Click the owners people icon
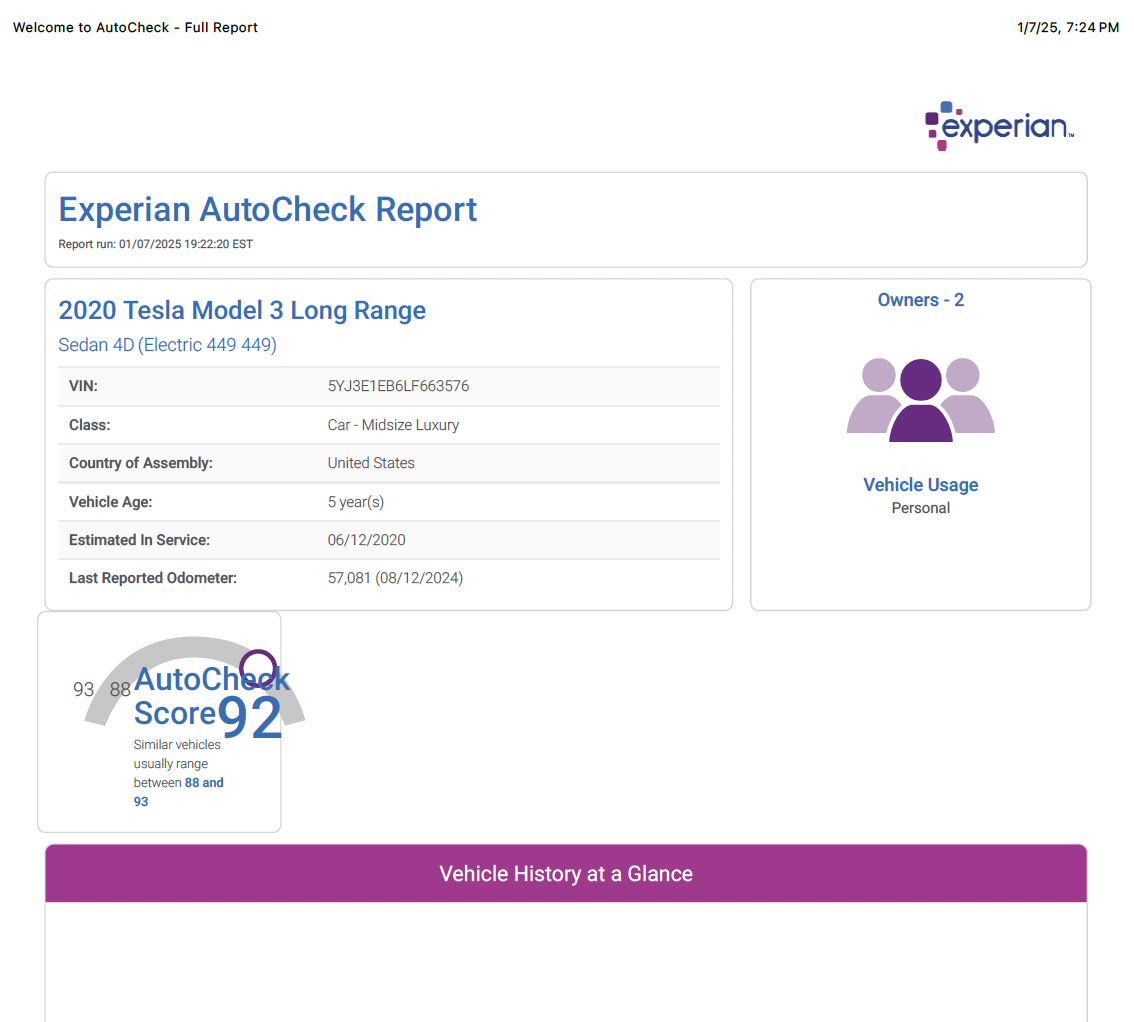 click(x=921, y=399)
